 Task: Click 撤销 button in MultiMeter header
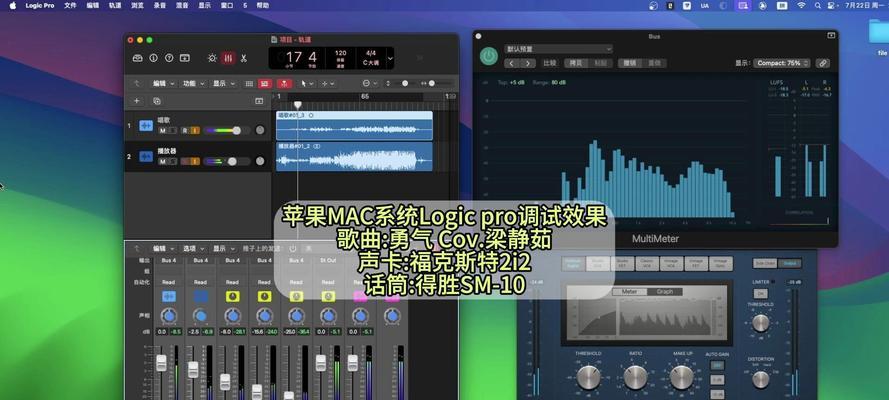pos(629,63)
